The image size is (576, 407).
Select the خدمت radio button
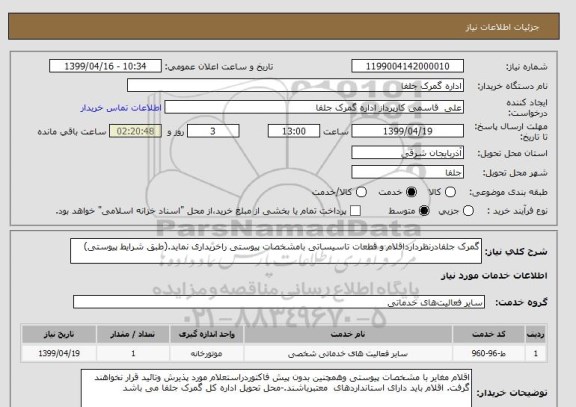[x=411, y=192]
